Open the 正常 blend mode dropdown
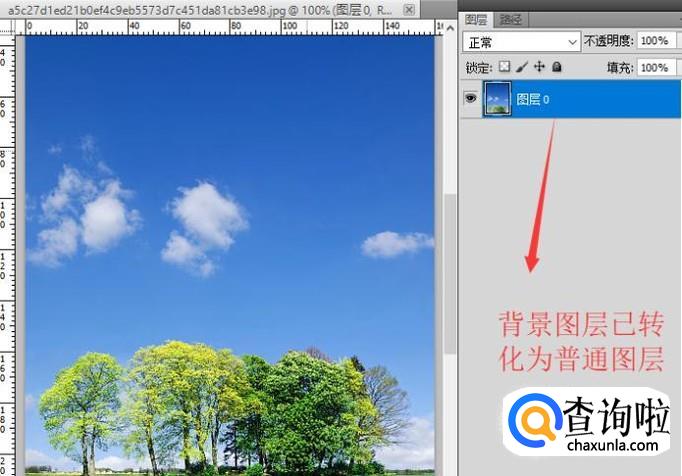The height and width of the screenshot is (476, 682). click(x=522, y=42)
